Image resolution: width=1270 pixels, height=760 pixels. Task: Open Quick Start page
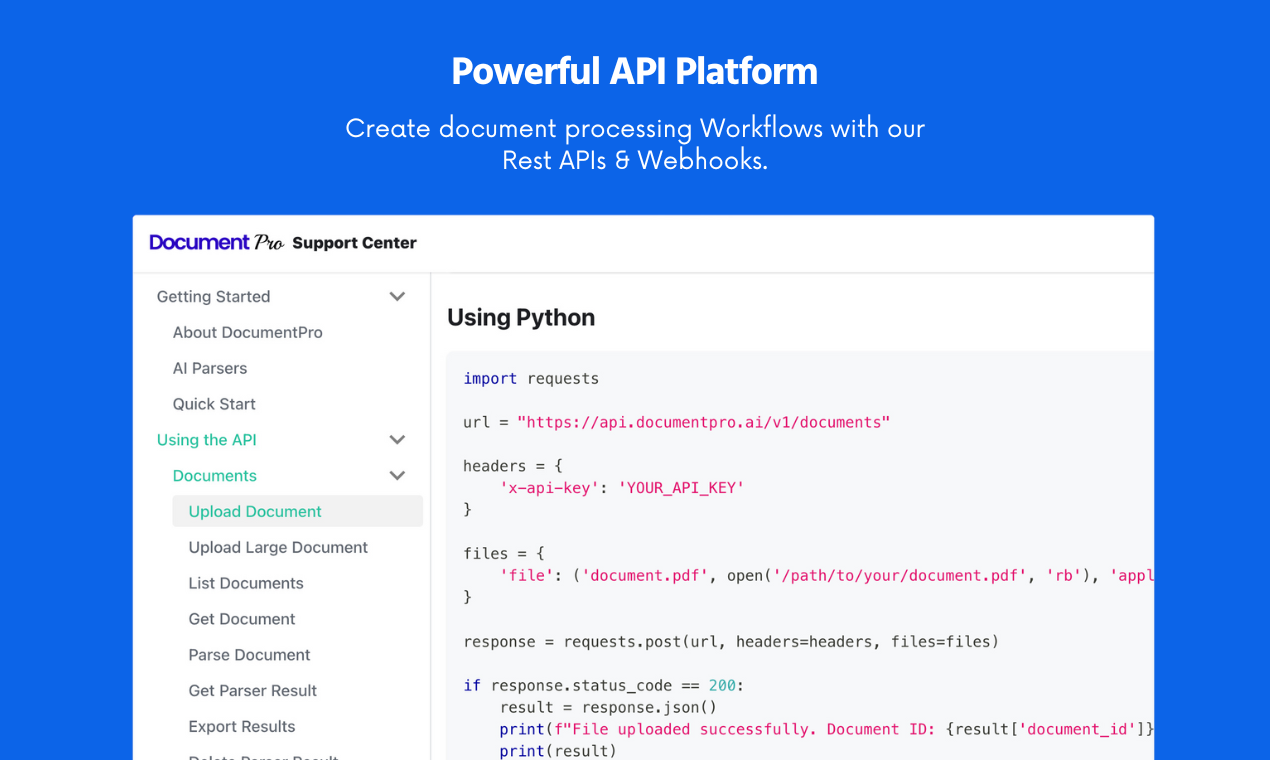214,404
